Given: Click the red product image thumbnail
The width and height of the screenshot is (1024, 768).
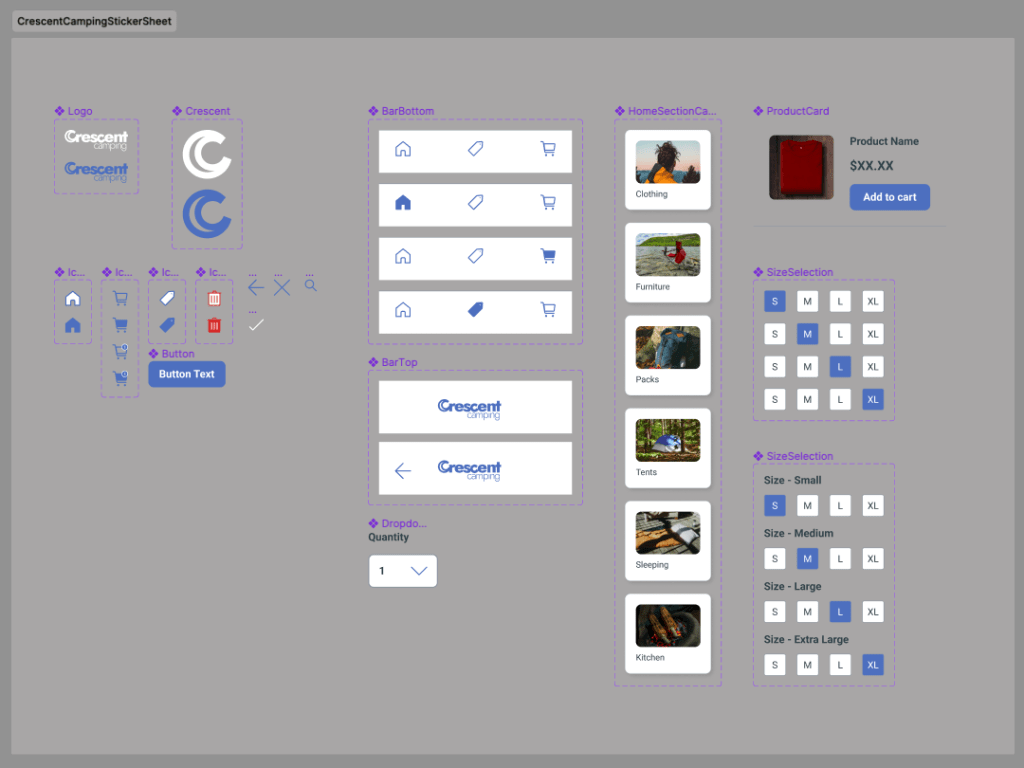Looking at the screenshot, I should [x=801, y=167].
